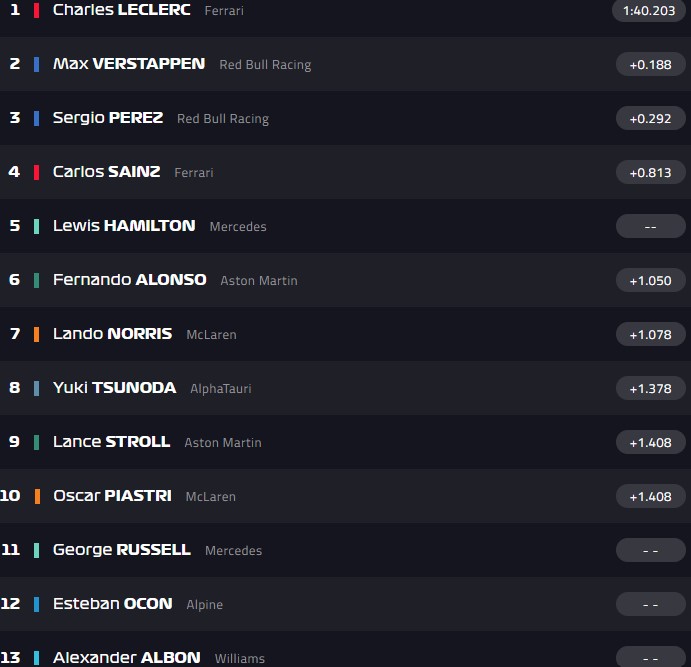Image resolution: width=691 pixels, height=667 pixels.
Task: Click the orange McLaren bar beside Lando Norris
Action: (37, 334)
